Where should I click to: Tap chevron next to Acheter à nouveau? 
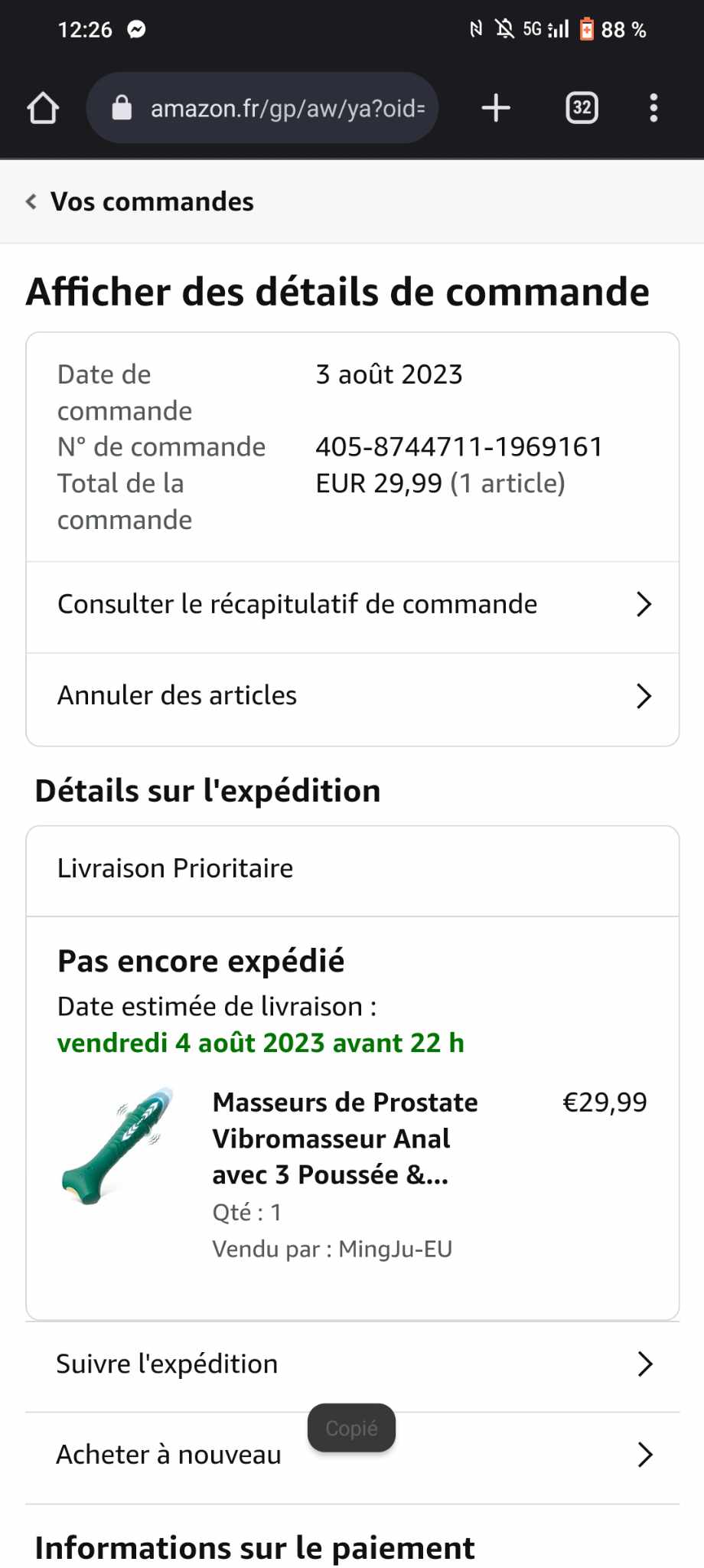coord(644,1455)
